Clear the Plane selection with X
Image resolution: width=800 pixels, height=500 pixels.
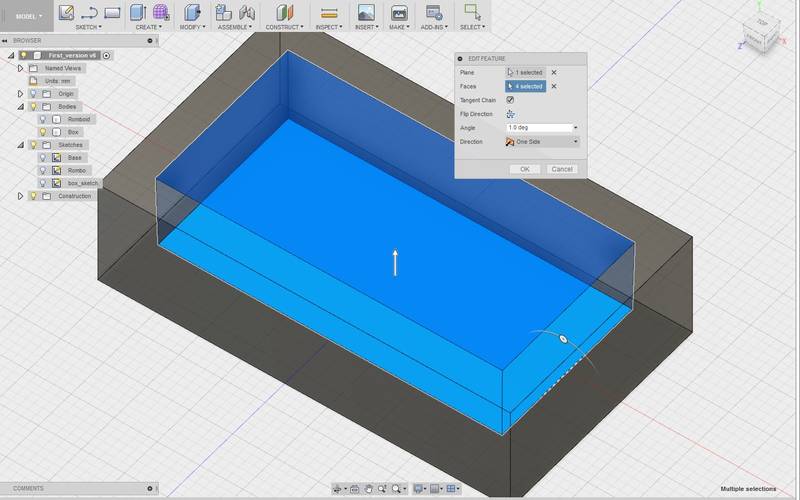tap(554, 72)
